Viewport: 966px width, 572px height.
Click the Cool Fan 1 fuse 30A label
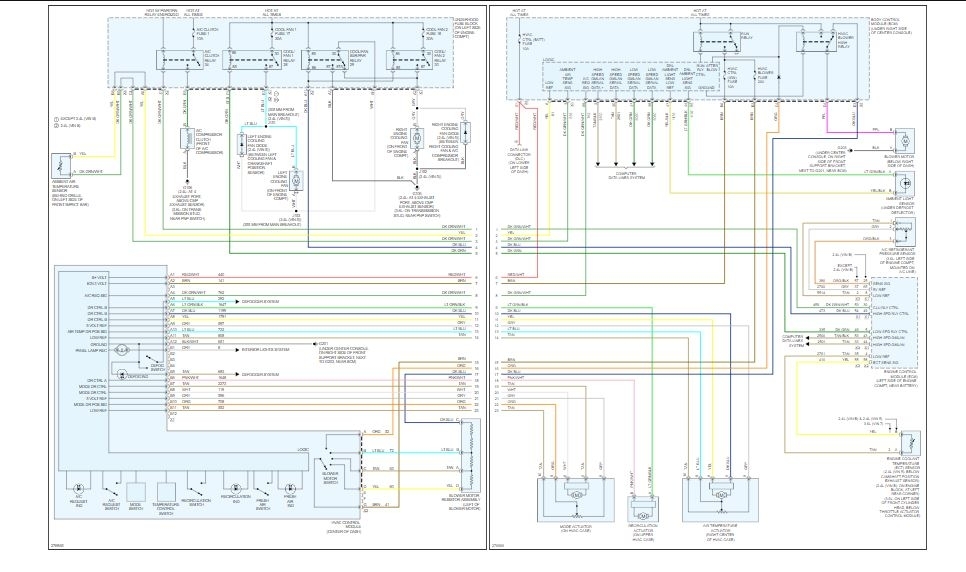(x=286, y=34)
